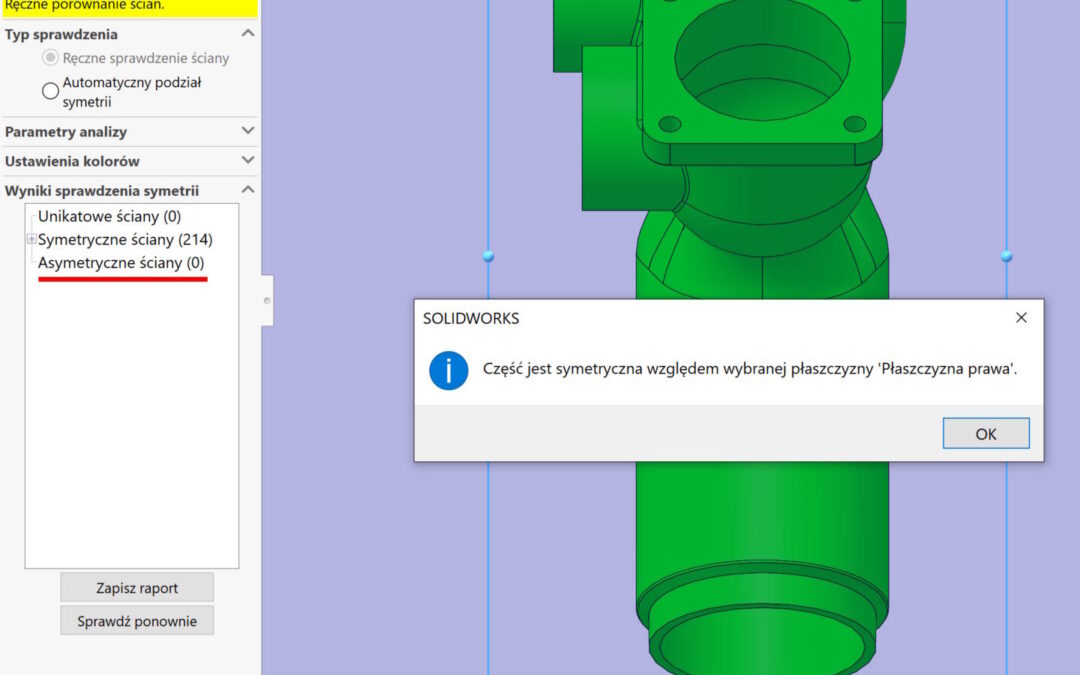Select Ręczne sprawdzenie ściany radio button
Screen dimensions: 1080x675
pyautogui.click(x=50, y=58)
